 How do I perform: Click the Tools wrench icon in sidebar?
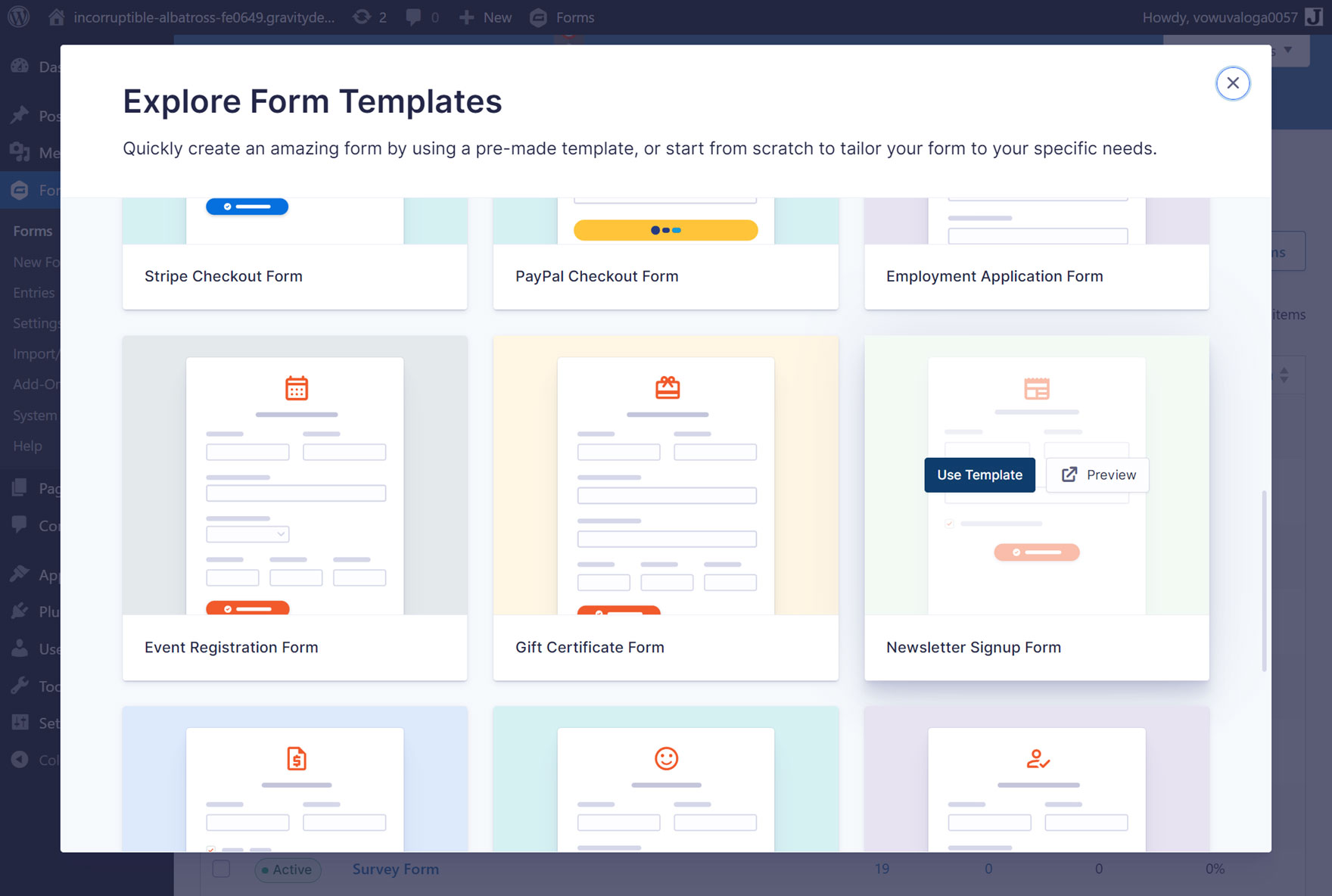pyautogui.click(x=20, y=686)
